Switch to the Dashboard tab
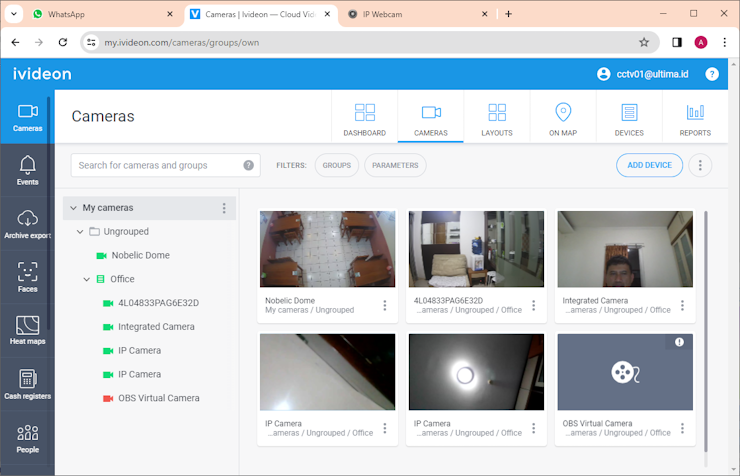 [x=364, y=117]
